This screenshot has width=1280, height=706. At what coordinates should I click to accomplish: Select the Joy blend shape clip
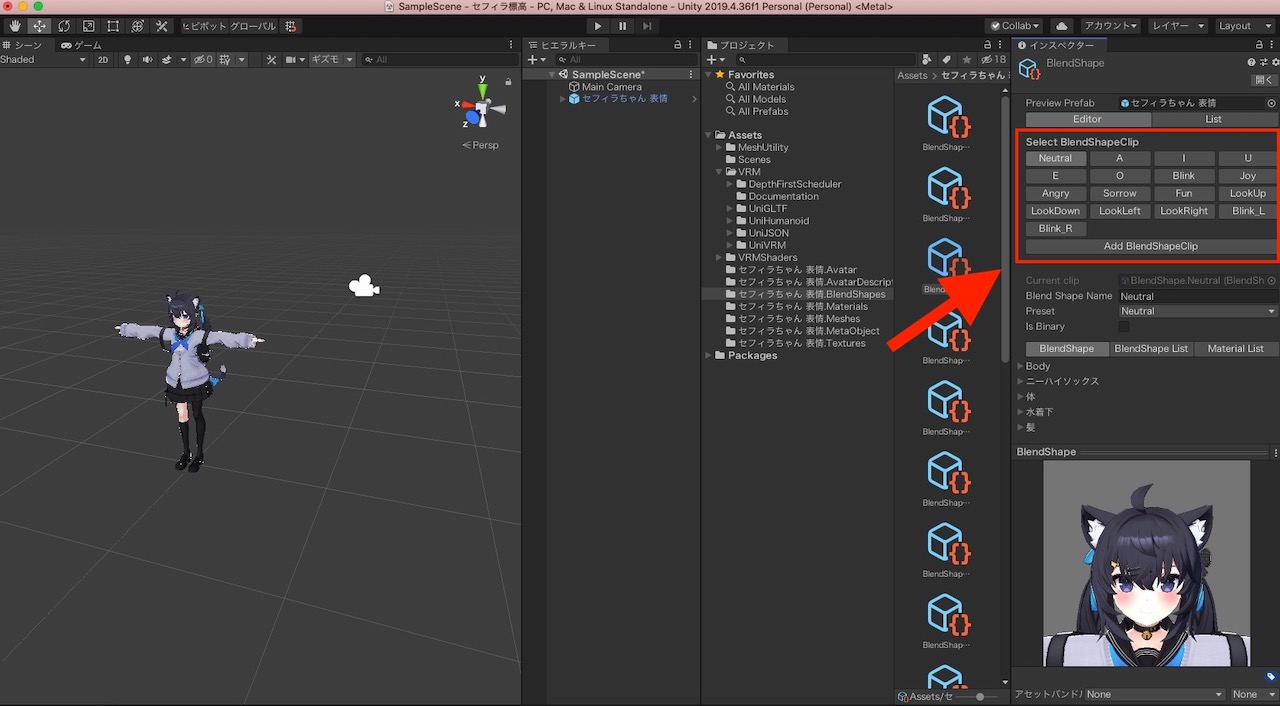coord(1247,176)
